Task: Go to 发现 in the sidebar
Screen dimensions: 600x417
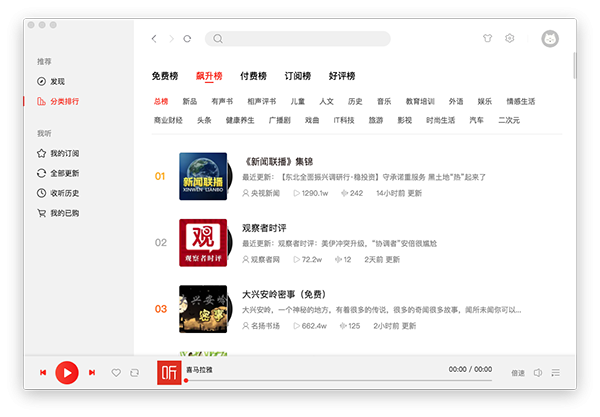Action: pos(57,81)
